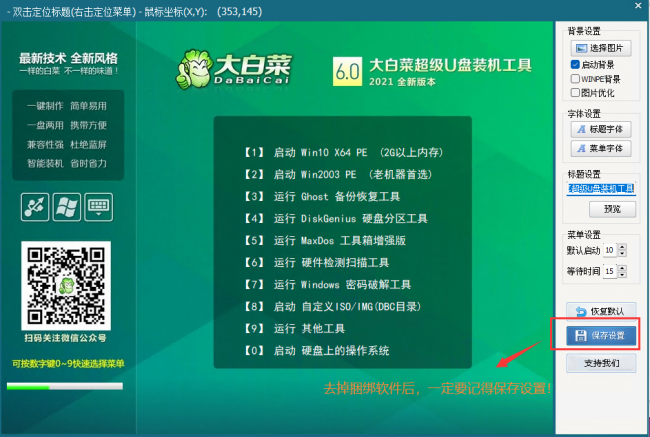The image size is (650, 437).
Task: Click the WeChat QR code image
Action: pyautogui.click(x=66, y=286)
